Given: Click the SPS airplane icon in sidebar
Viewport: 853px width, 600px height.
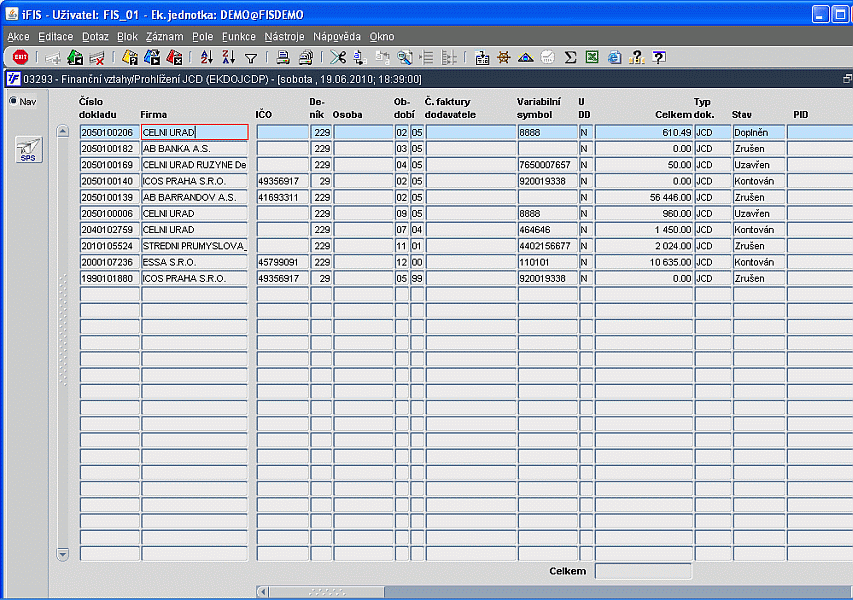Looking at the screenshot, I should [x=28, y=150].
